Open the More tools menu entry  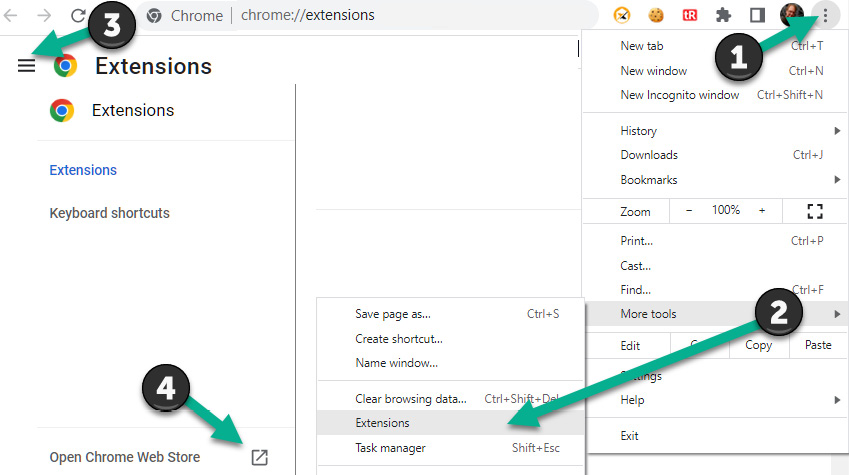[715, 314]
